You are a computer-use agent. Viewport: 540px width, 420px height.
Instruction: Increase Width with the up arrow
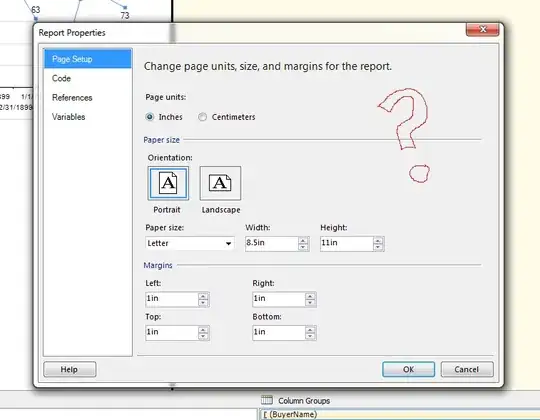click(x=303, y=241)
